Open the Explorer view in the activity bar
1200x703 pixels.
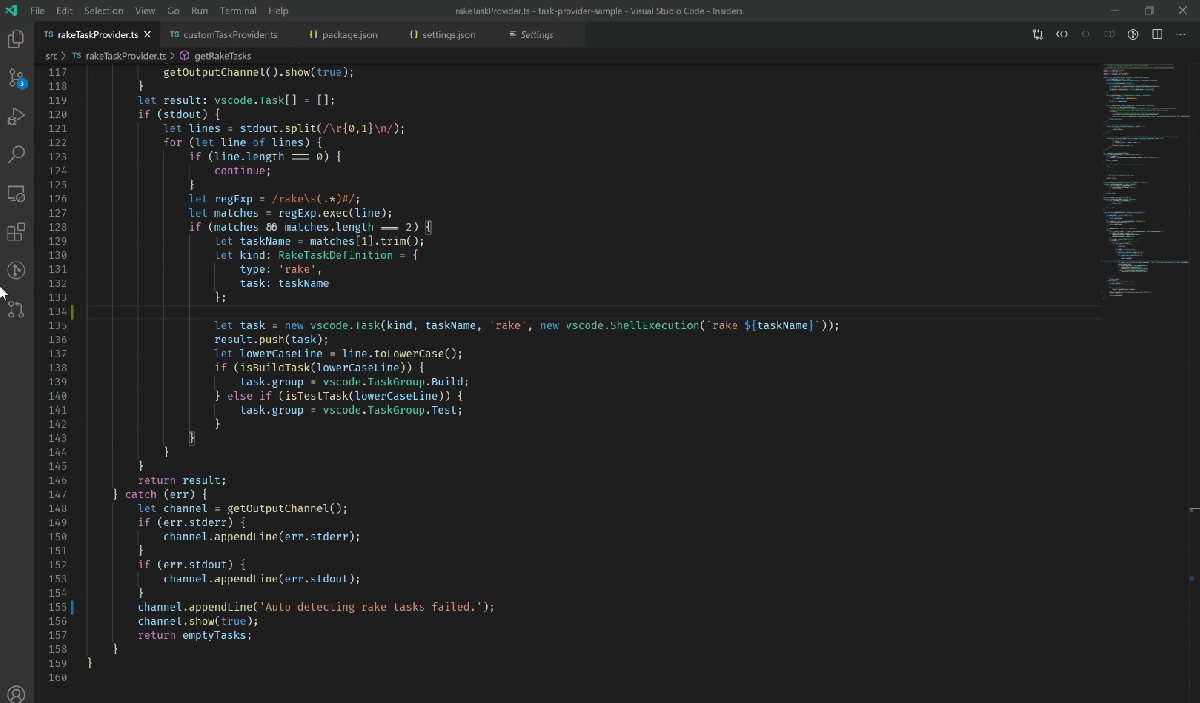pyautogui.click(x=15, y=38)
